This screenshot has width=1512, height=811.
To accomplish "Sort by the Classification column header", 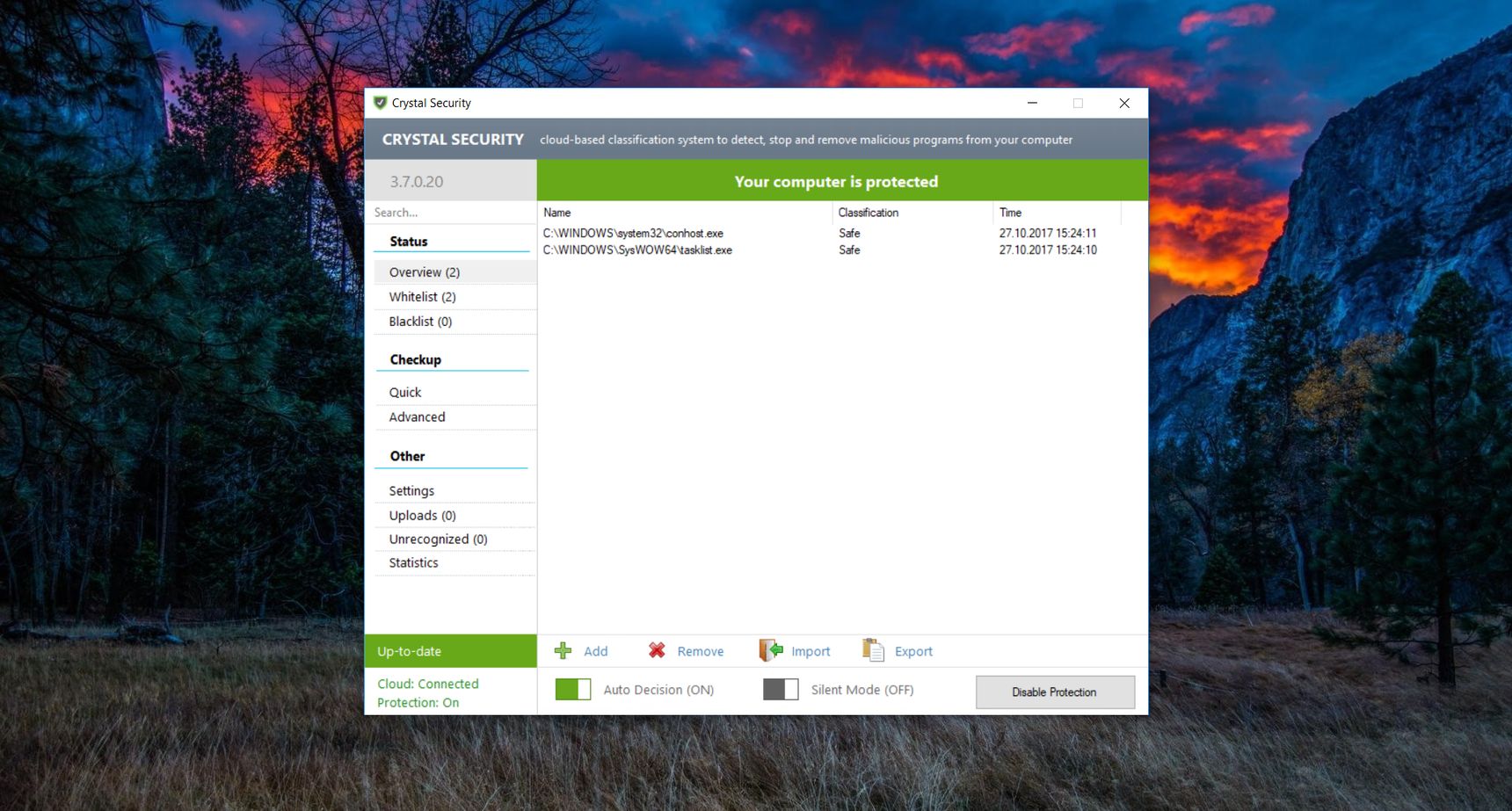I will [x=912, y=213].
